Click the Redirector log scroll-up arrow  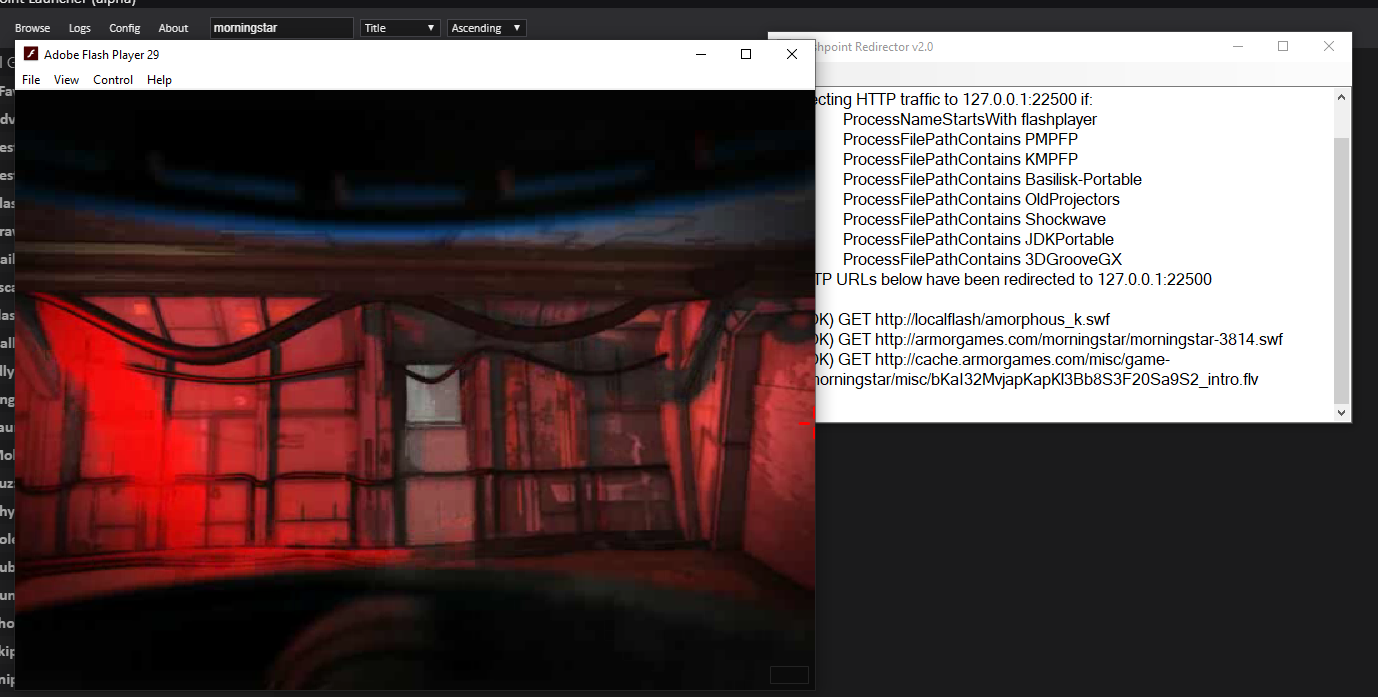coord(1341,98)
